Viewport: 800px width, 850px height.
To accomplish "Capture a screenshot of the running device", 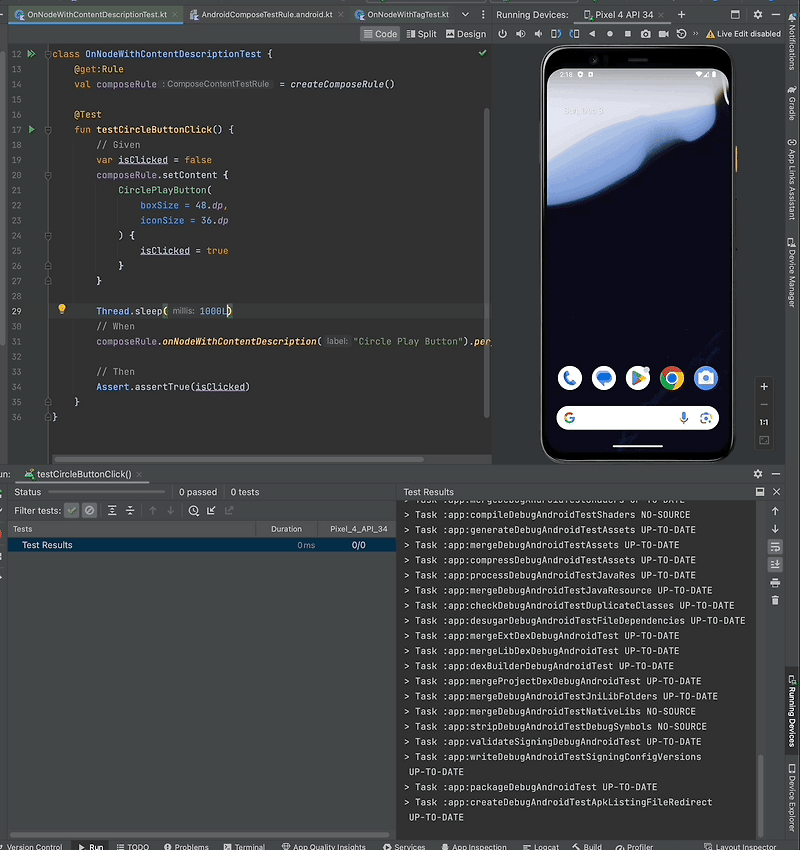I will (645, 33).
